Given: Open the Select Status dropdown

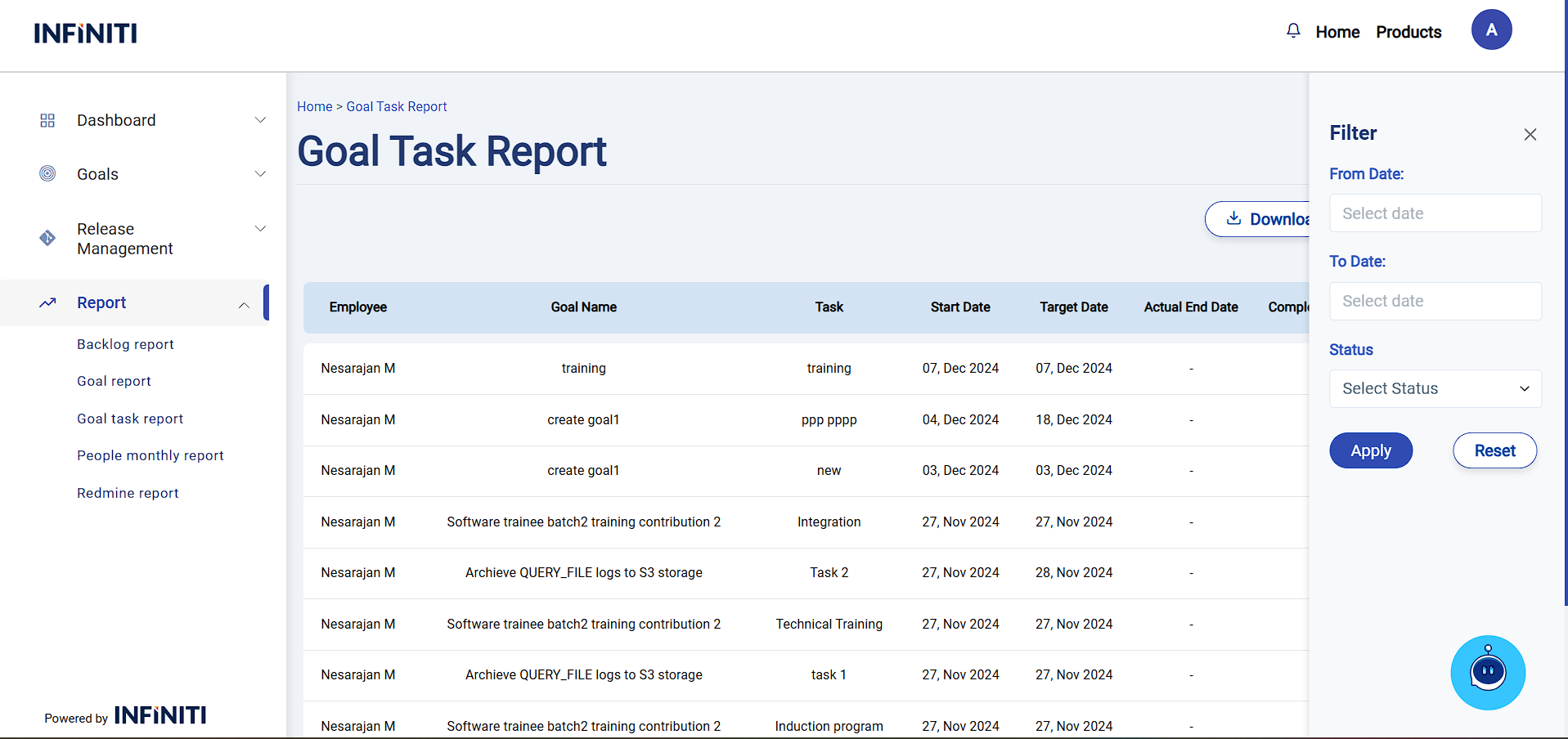Looking at the screenshot, I should coord(1435,388).
